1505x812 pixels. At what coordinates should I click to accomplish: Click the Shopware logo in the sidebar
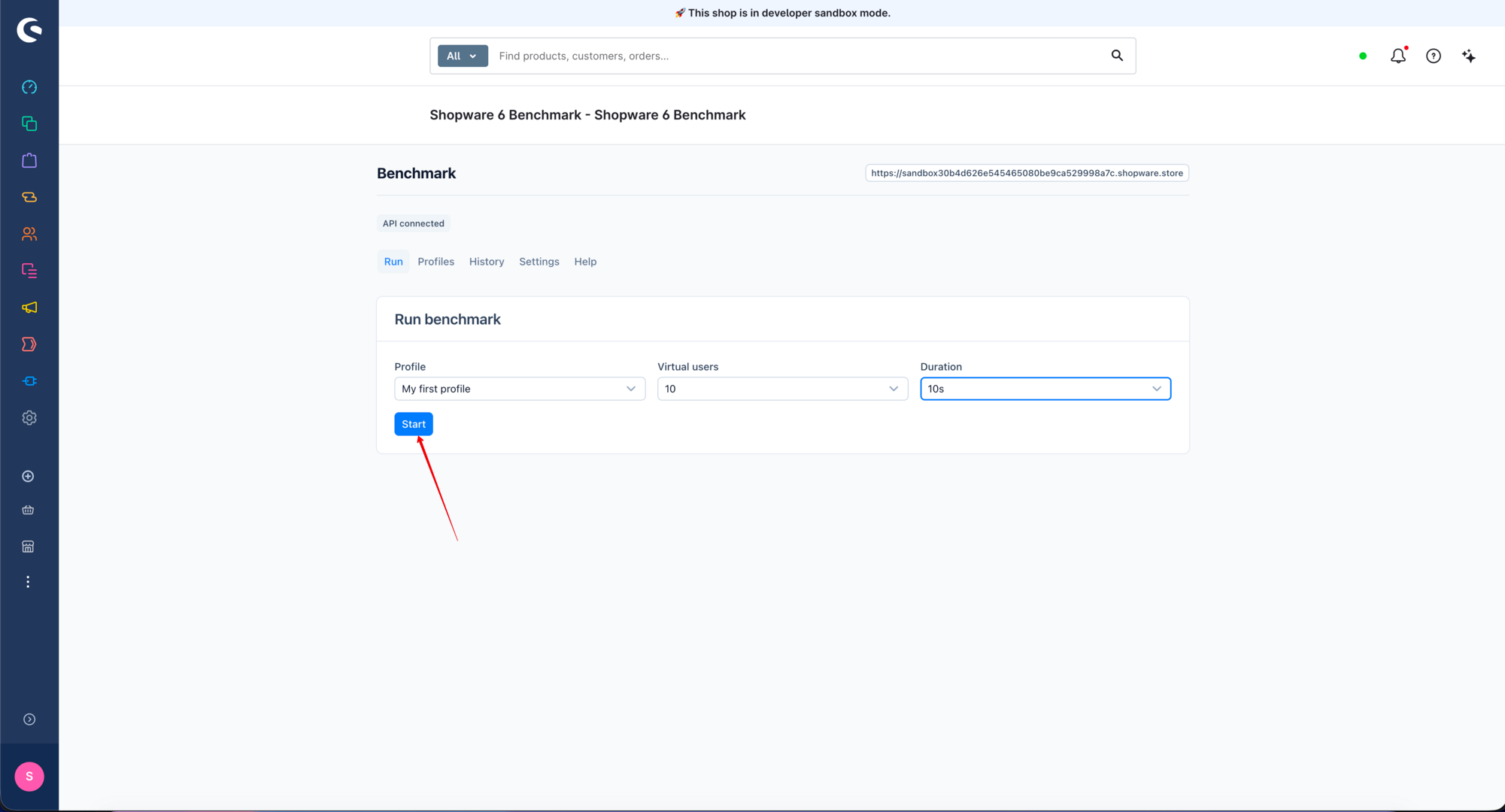[x=29, y=30]
